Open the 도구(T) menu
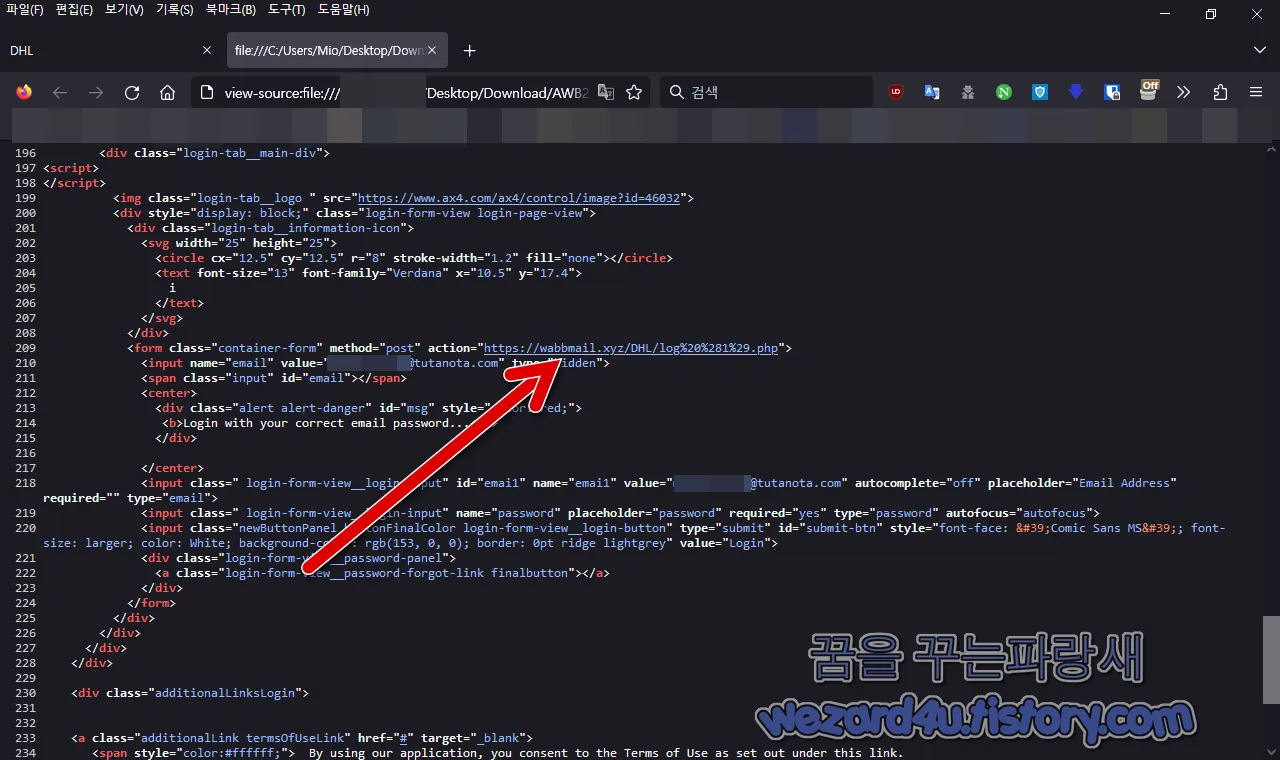This screenshot has height=760, width=1280. (287, 10)
